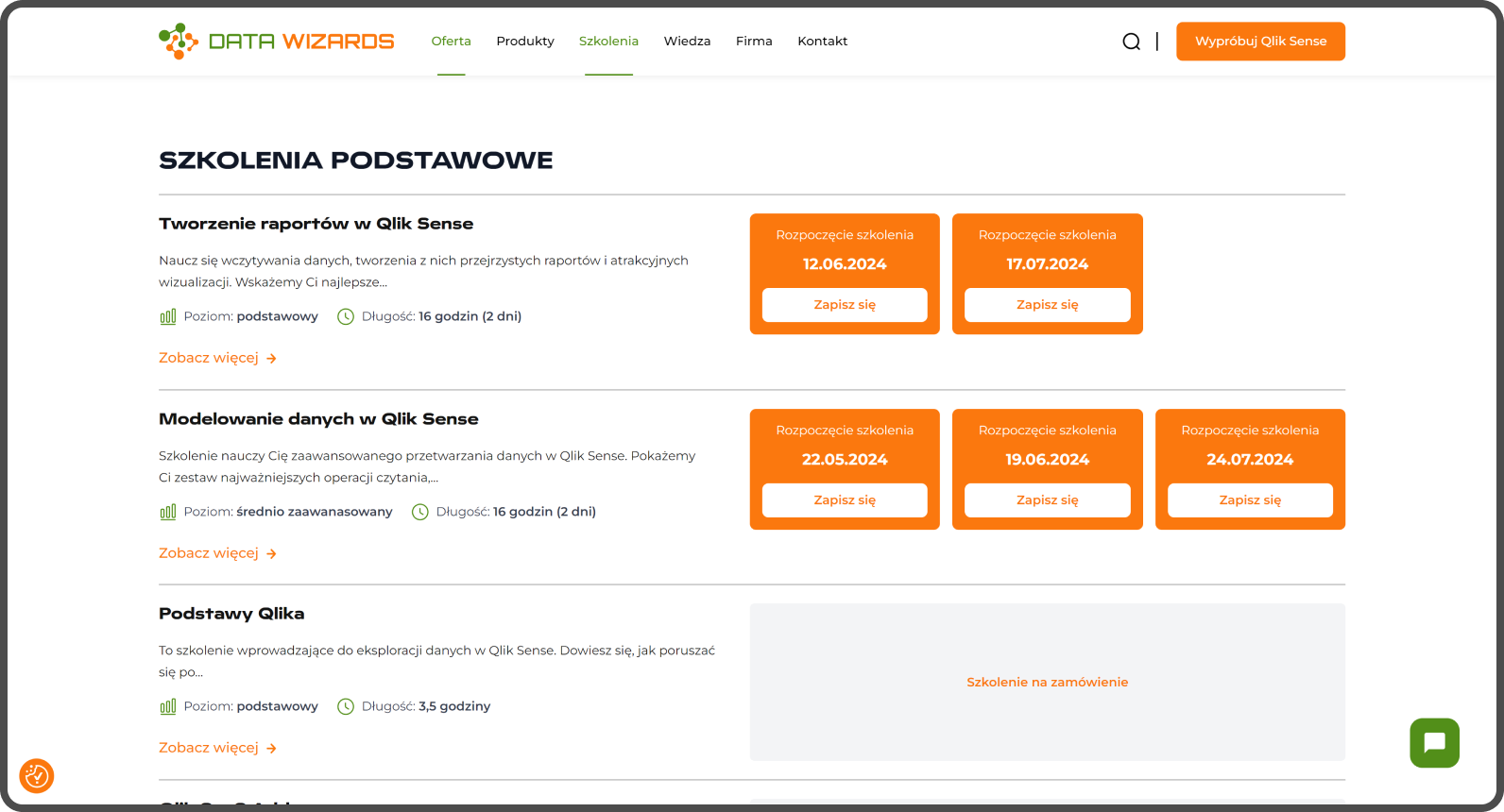Open the Szkolenia menu
This screenshot has height=812, width=1504.
[608, 42]
